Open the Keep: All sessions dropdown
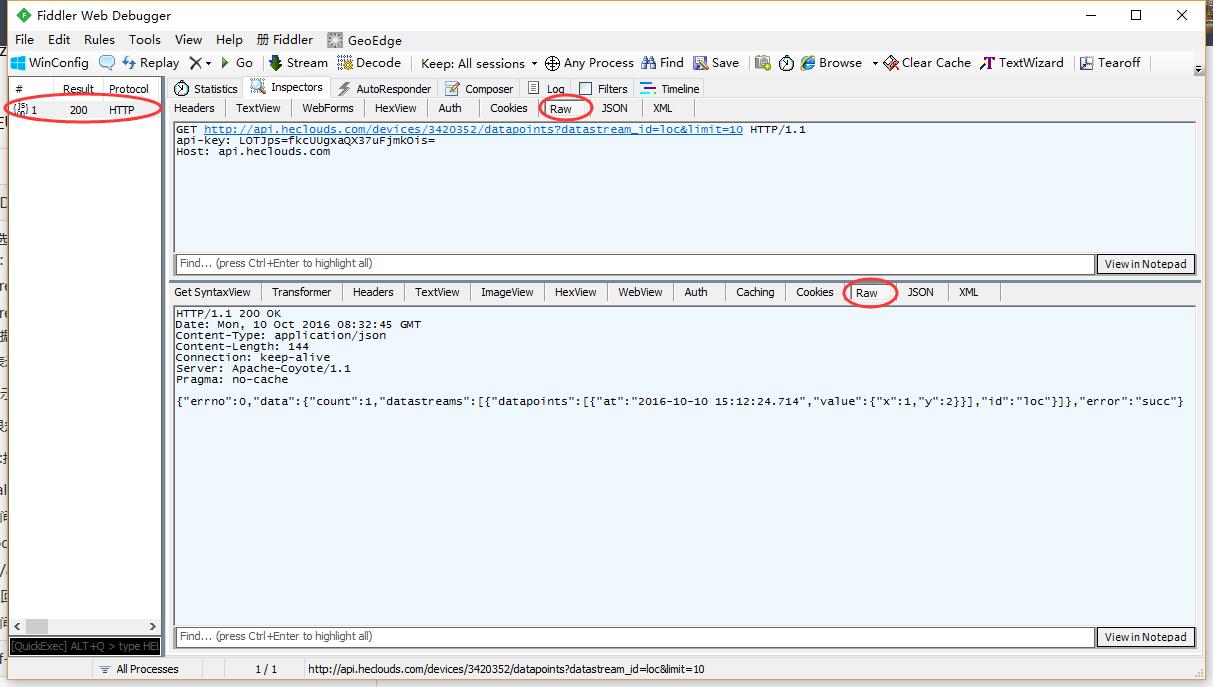 479,62
